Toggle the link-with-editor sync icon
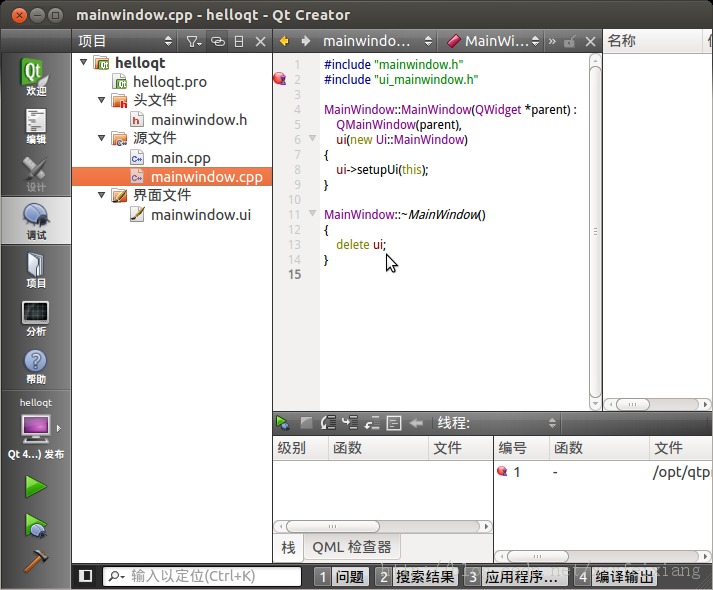The width and height of the screenshot is (713, 590). 217,41
